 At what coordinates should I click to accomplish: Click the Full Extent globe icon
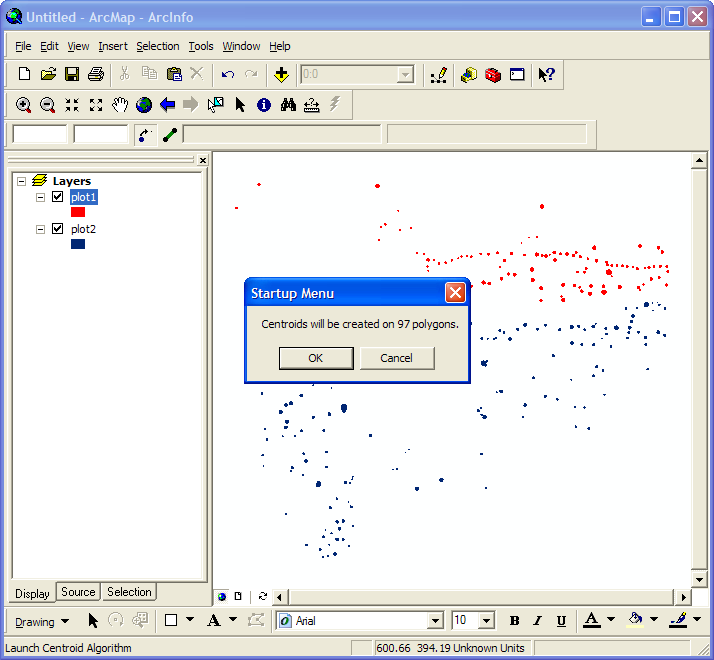144,104
